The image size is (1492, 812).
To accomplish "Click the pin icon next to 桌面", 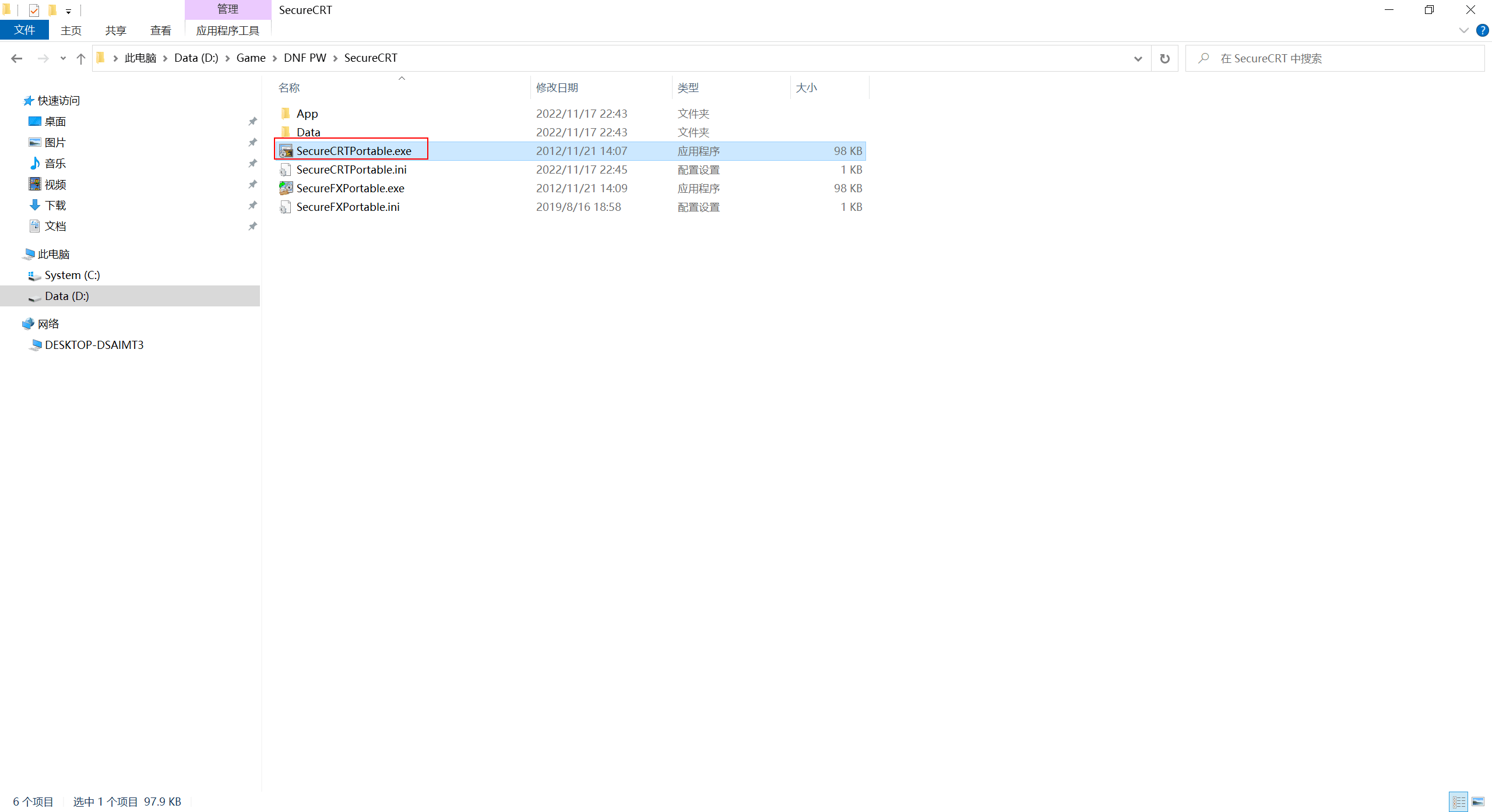I will click(252, 122).
